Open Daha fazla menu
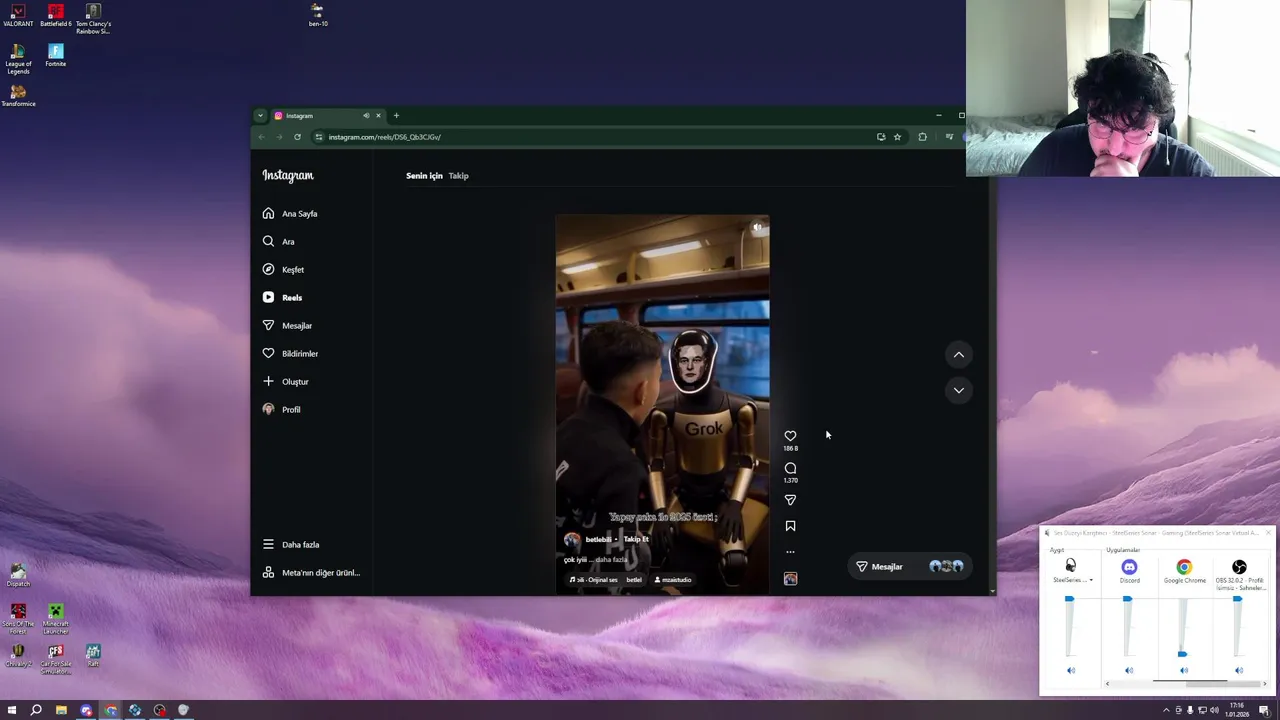 (x=291, y=544)
